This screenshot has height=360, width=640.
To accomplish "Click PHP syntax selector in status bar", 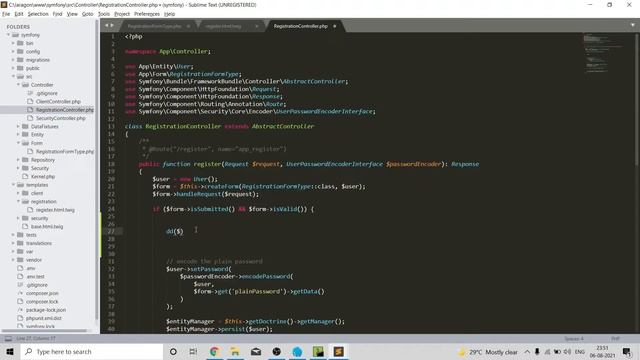I will 616,339.
